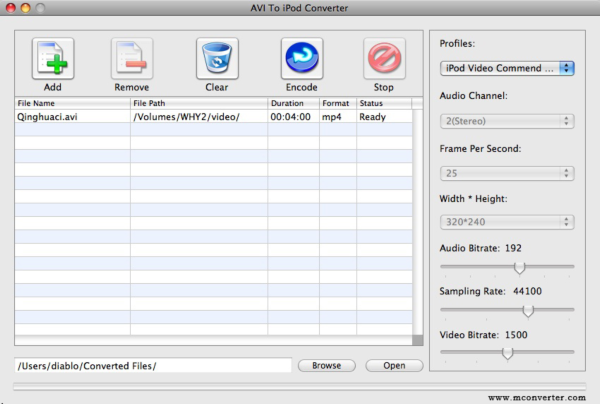Viewport: 600px width, 404px height.
Task: Close the AVI To iPod Converter window
Action: coord(11,8)
